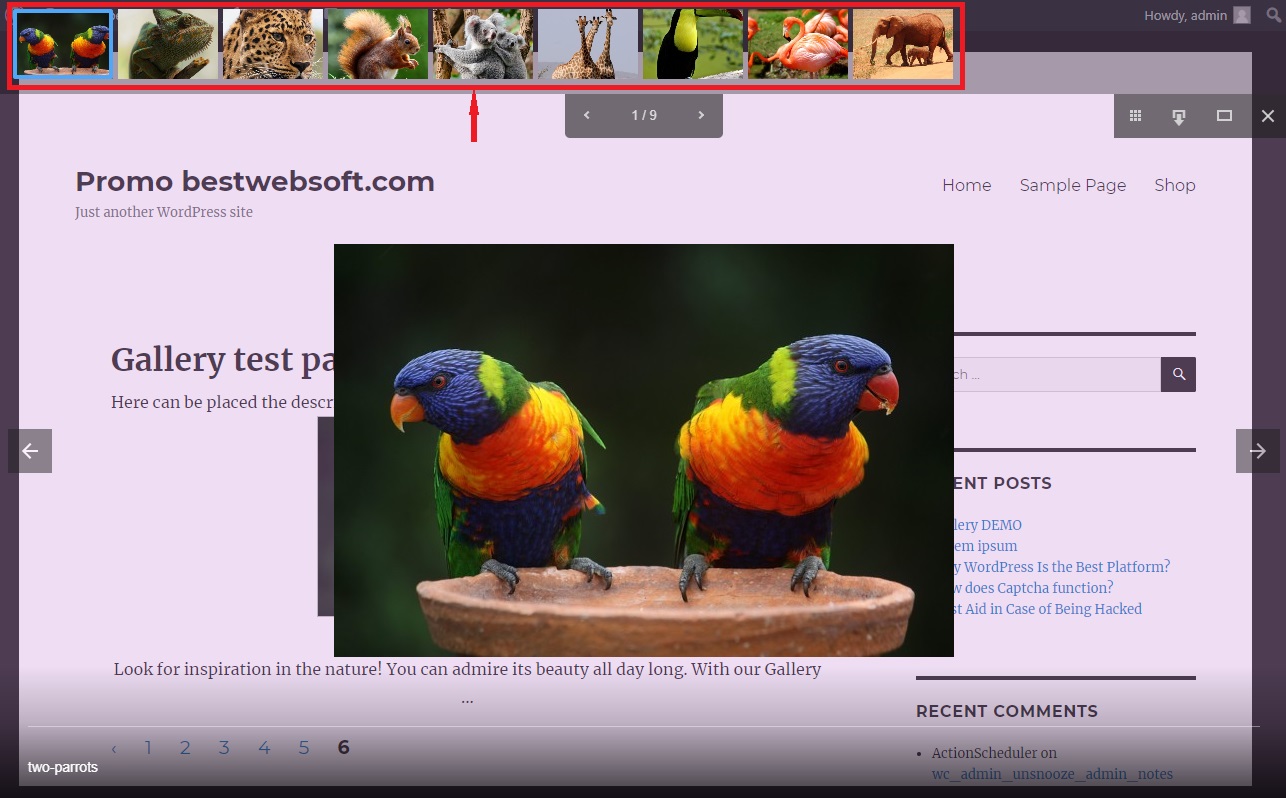
Task: Toggle fullscreen view icon
Action: coord(1224,116)
